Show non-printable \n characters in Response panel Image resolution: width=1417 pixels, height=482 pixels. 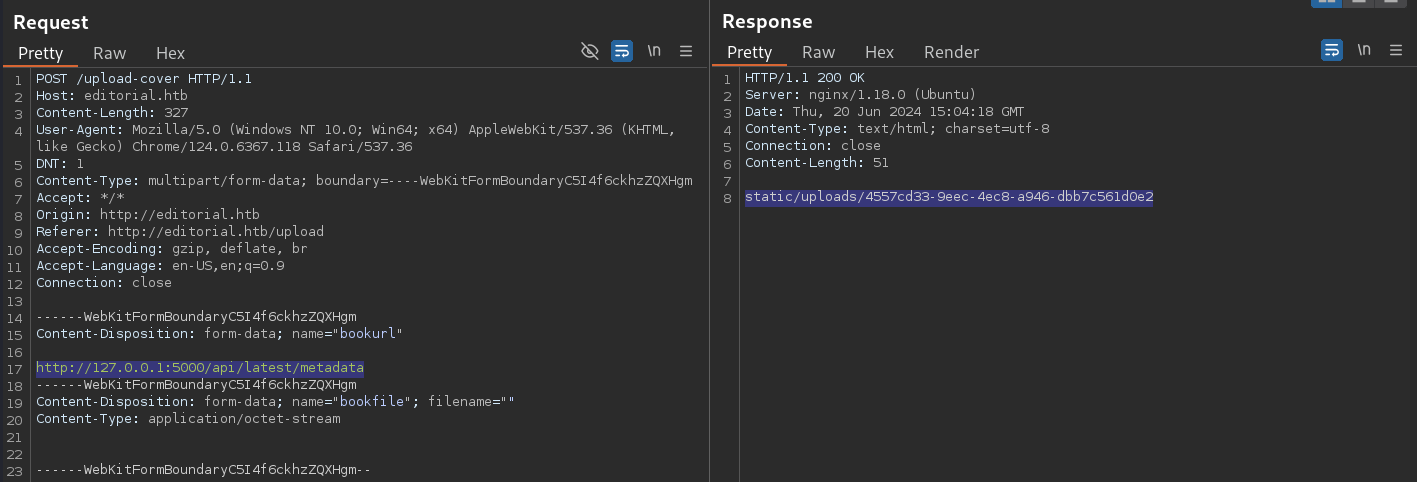(1364, 51)
